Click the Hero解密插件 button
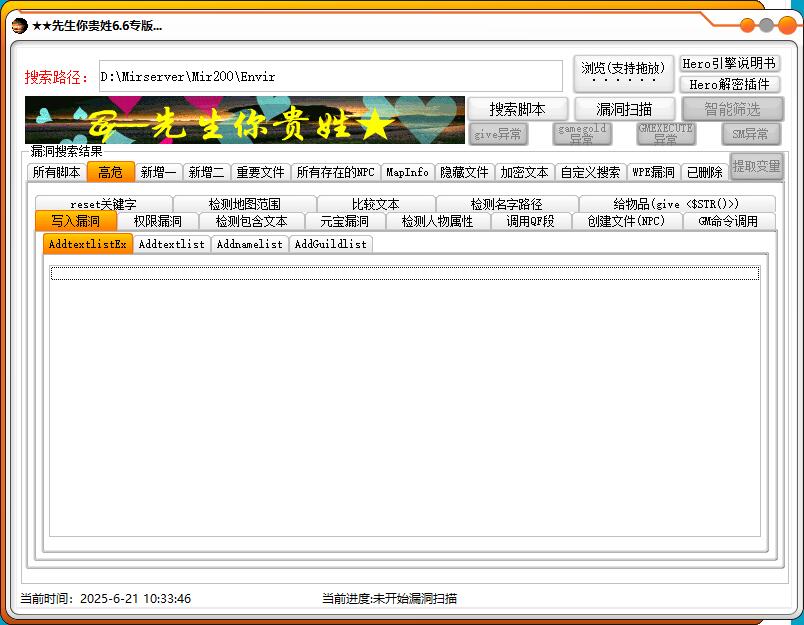The image size is (804, 625). click(x=729, y=85)
